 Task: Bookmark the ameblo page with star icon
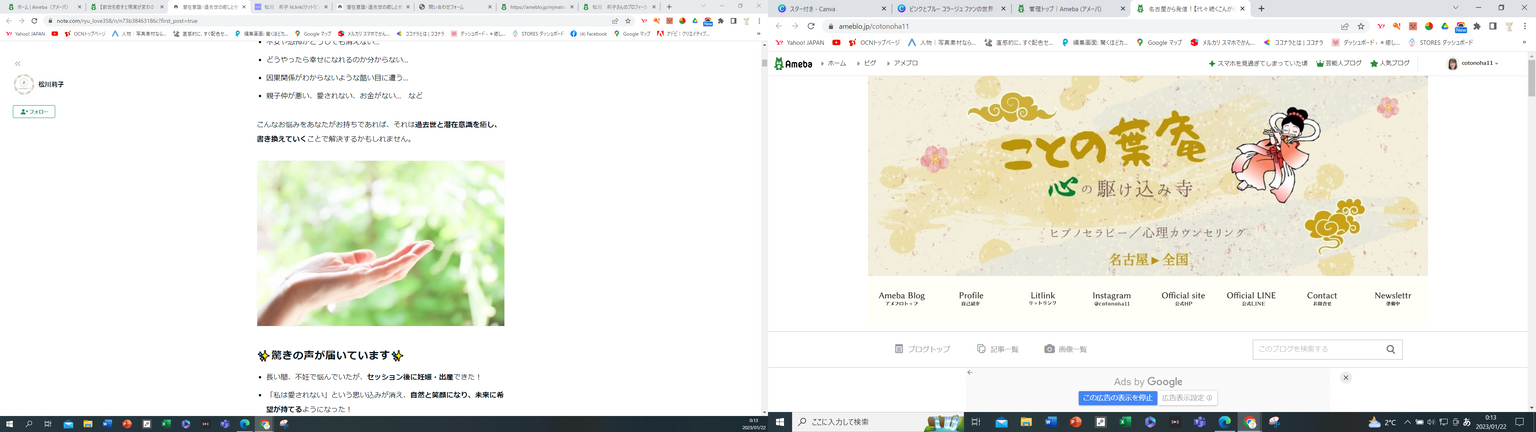coord(1361,26)
